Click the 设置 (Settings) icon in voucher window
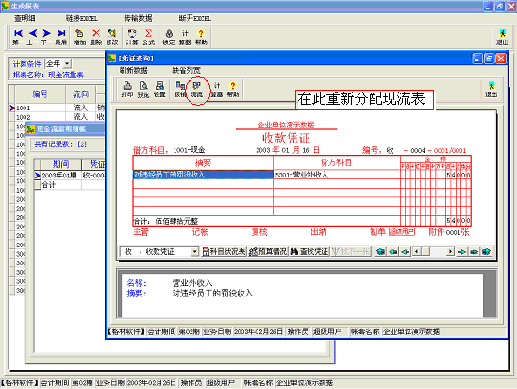 [160, 89]
